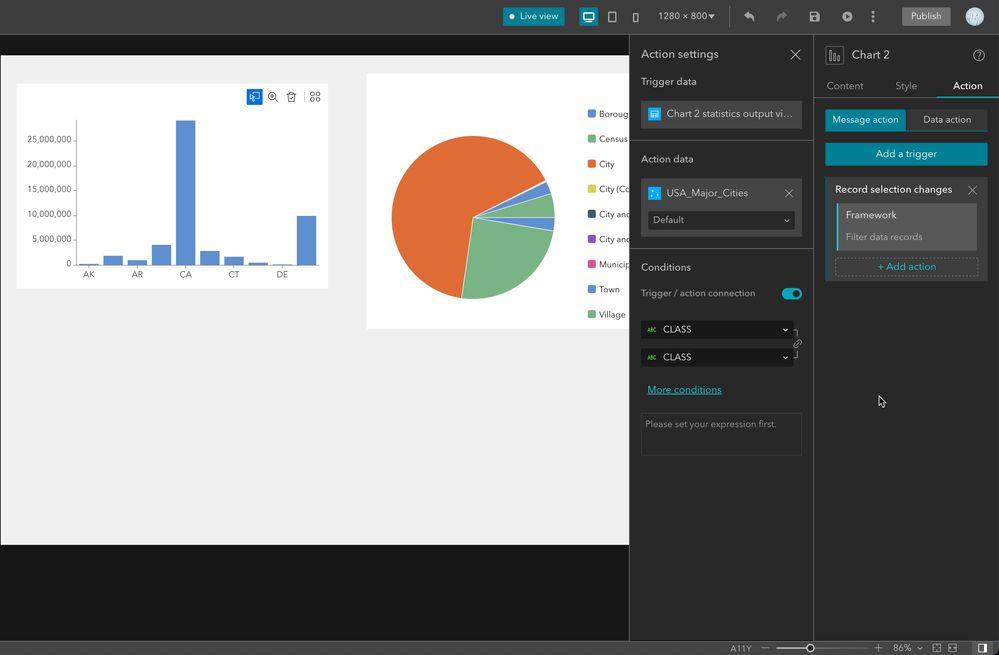
Task: Open the 86% zoom level dropdown
Action: click(907, 648)
